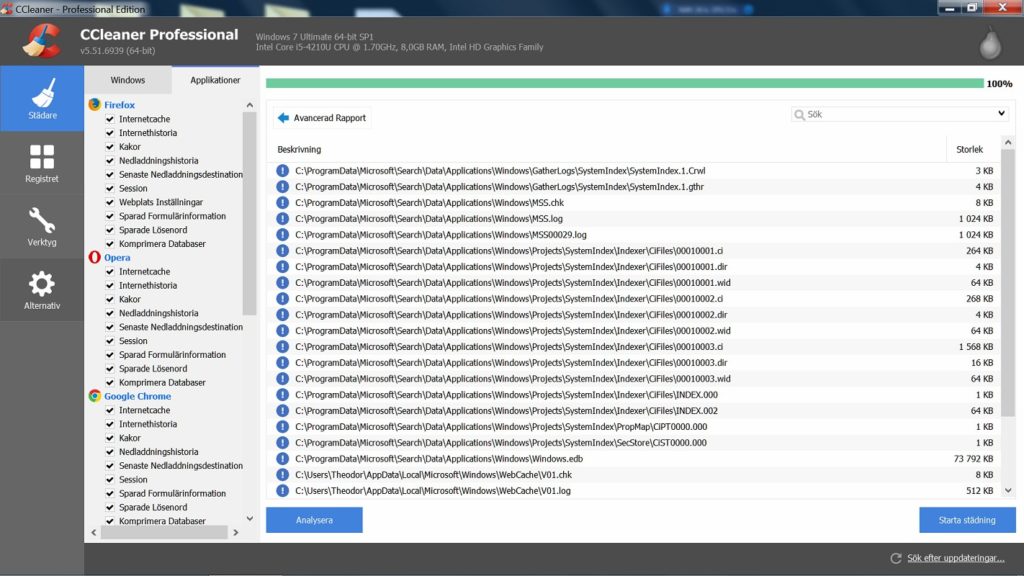
Task: Click info icon for 00010001.ci row
Action: tap(282, 251)
